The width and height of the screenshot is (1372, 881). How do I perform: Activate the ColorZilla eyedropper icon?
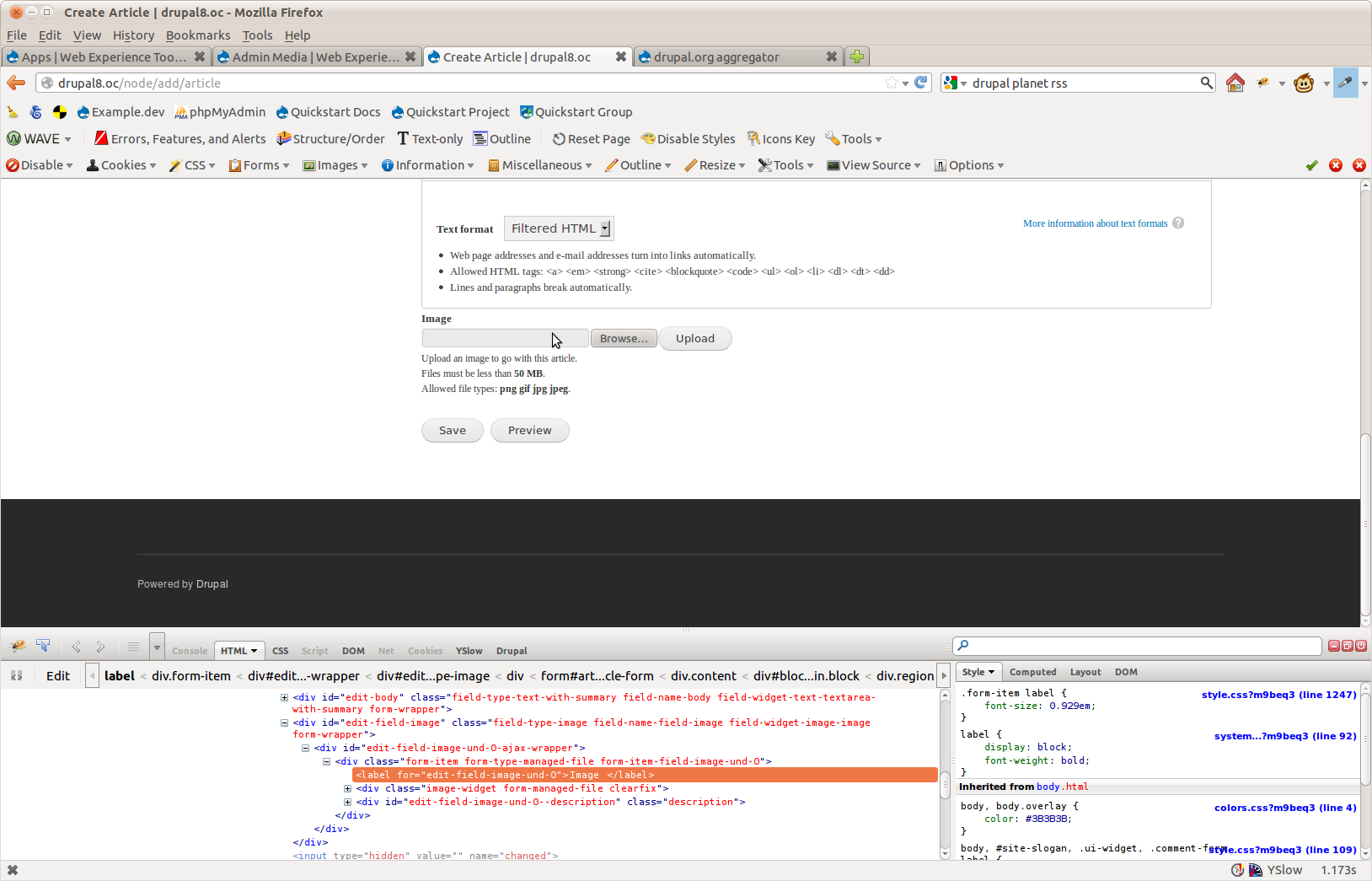tap(1345, 83)
